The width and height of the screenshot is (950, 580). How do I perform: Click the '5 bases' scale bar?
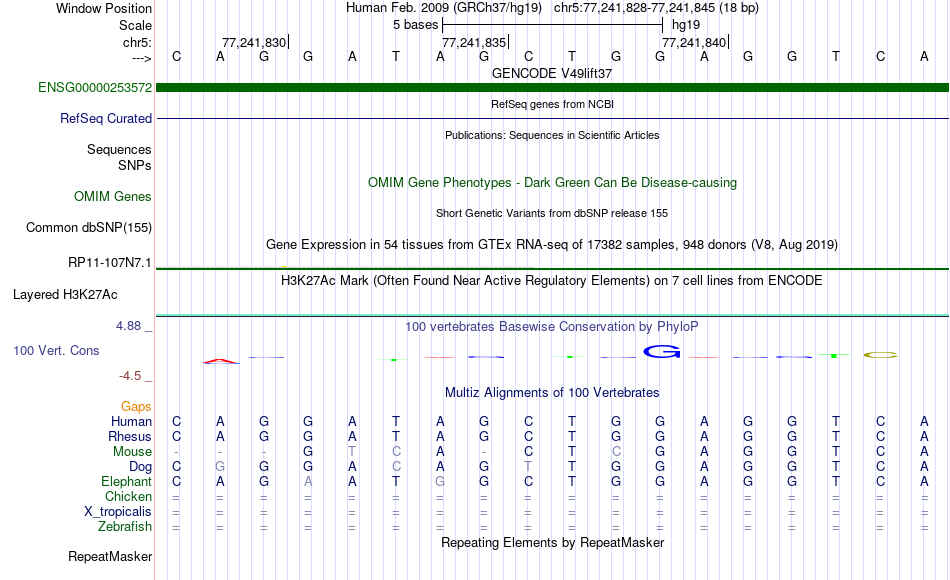coord(553,25)
